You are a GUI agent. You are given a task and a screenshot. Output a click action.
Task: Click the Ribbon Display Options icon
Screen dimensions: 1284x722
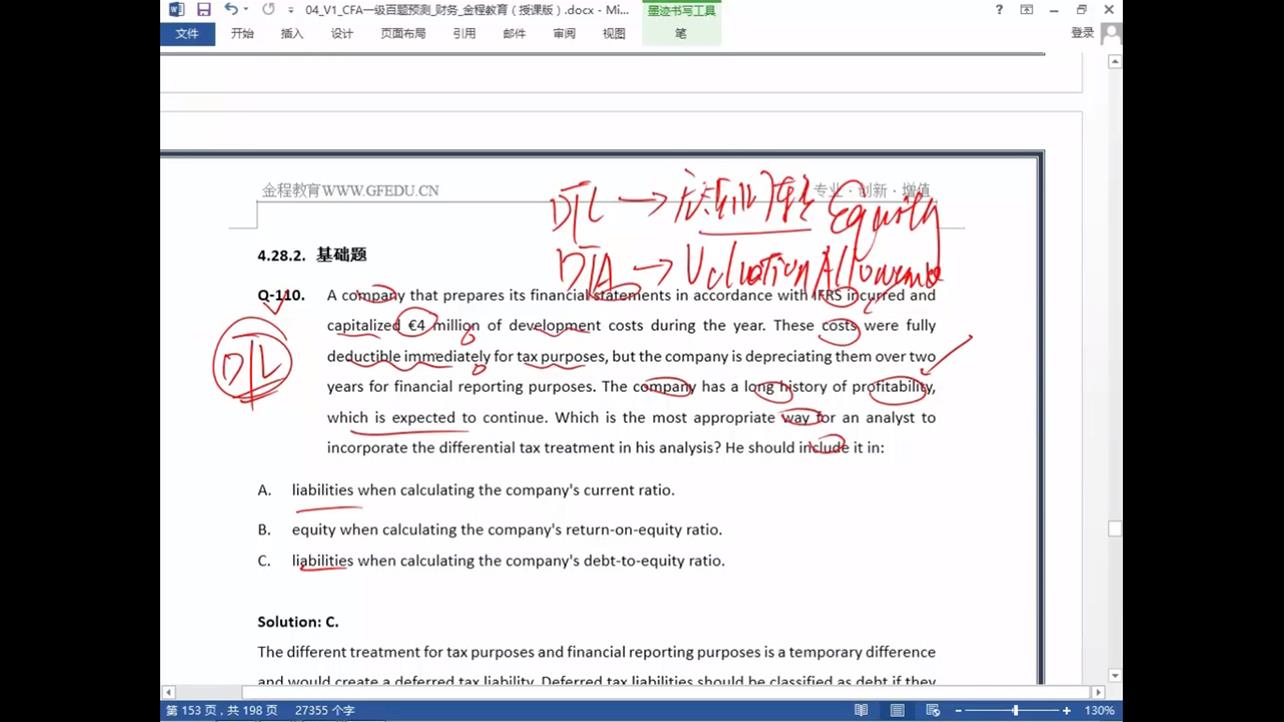tap(1027, 10)
